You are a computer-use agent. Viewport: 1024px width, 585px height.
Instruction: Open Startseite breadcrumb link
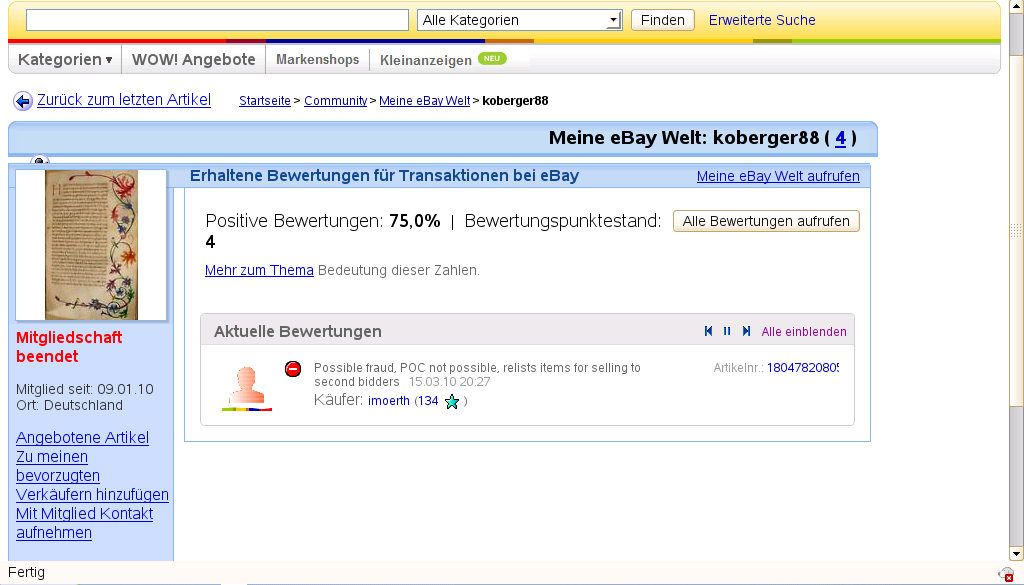coord(264,101)
